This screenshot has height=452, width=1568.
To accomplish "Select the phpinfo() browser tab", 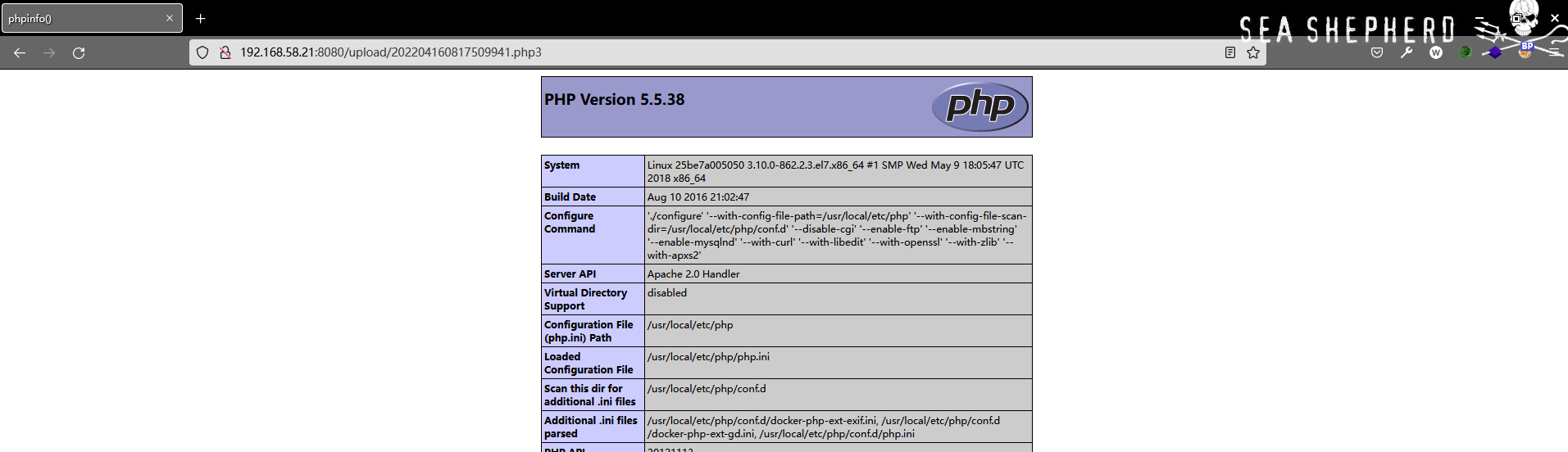I will (x=92, y=18).
